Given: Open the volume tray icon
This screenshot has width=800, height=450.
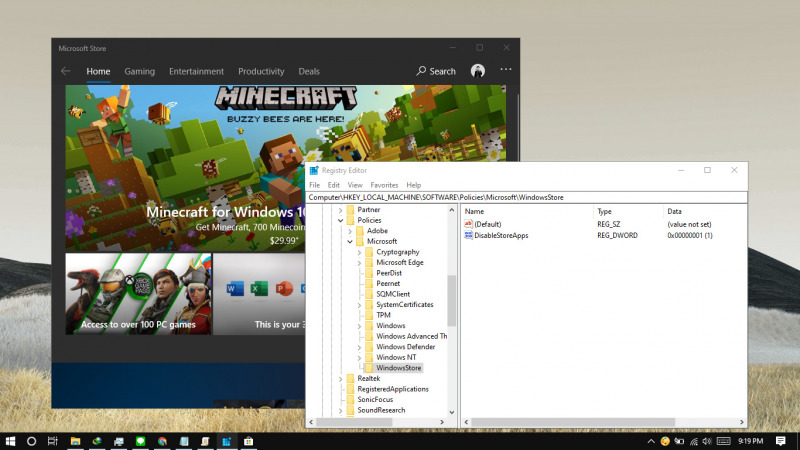Looking at the screenshot, I should tap(707, 441).
